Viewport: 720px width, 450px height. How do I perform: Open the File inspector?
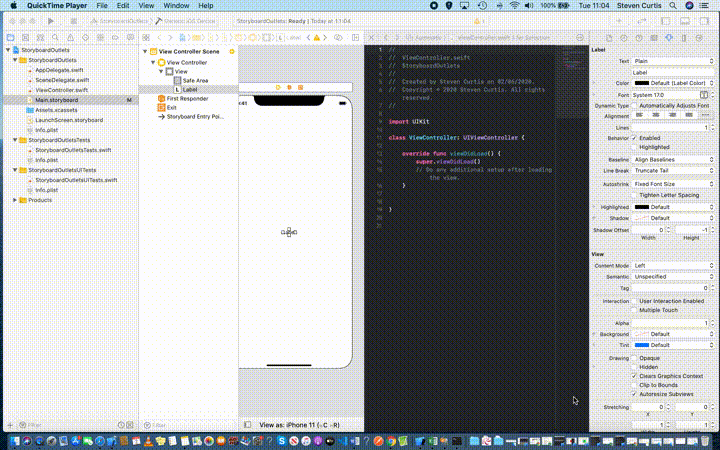609,38
